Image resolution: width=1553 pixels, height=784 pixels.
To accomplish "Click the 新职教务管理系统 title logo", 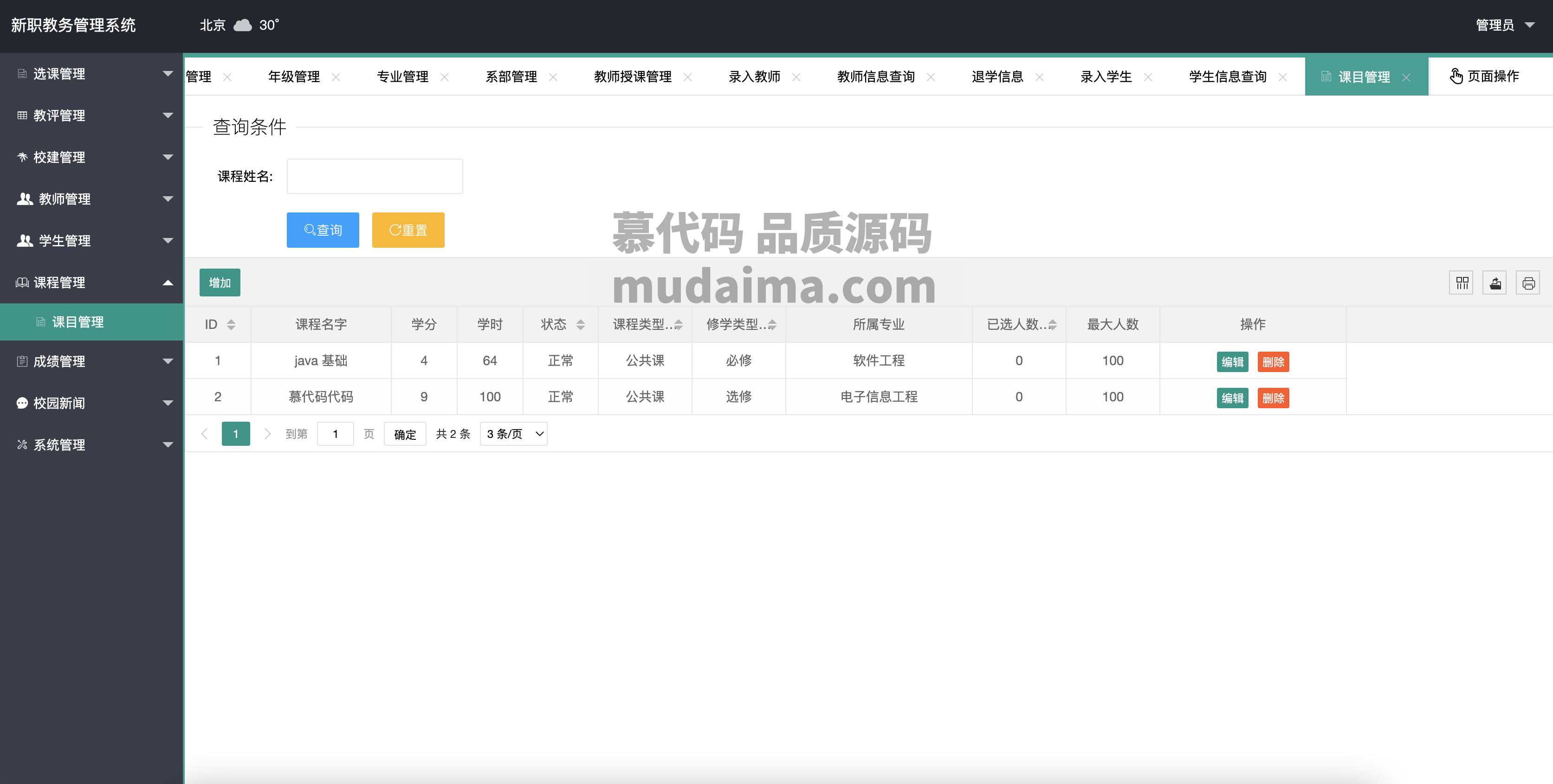I will [x=73, y=26].
